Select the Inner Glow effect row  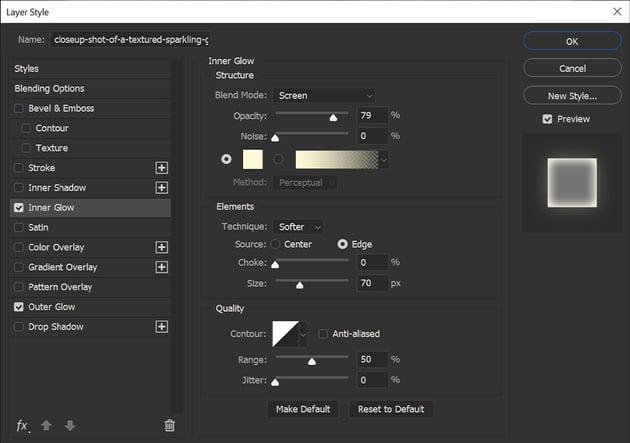coord(90,208)
